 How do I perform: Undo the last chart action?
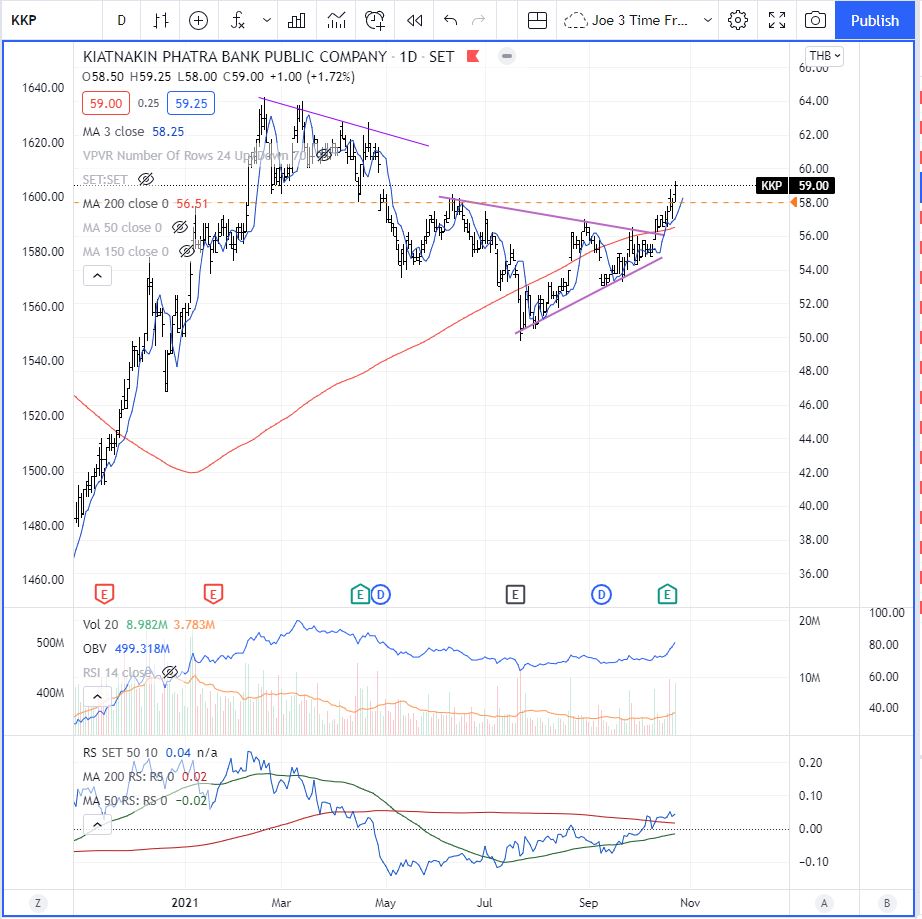450,21
